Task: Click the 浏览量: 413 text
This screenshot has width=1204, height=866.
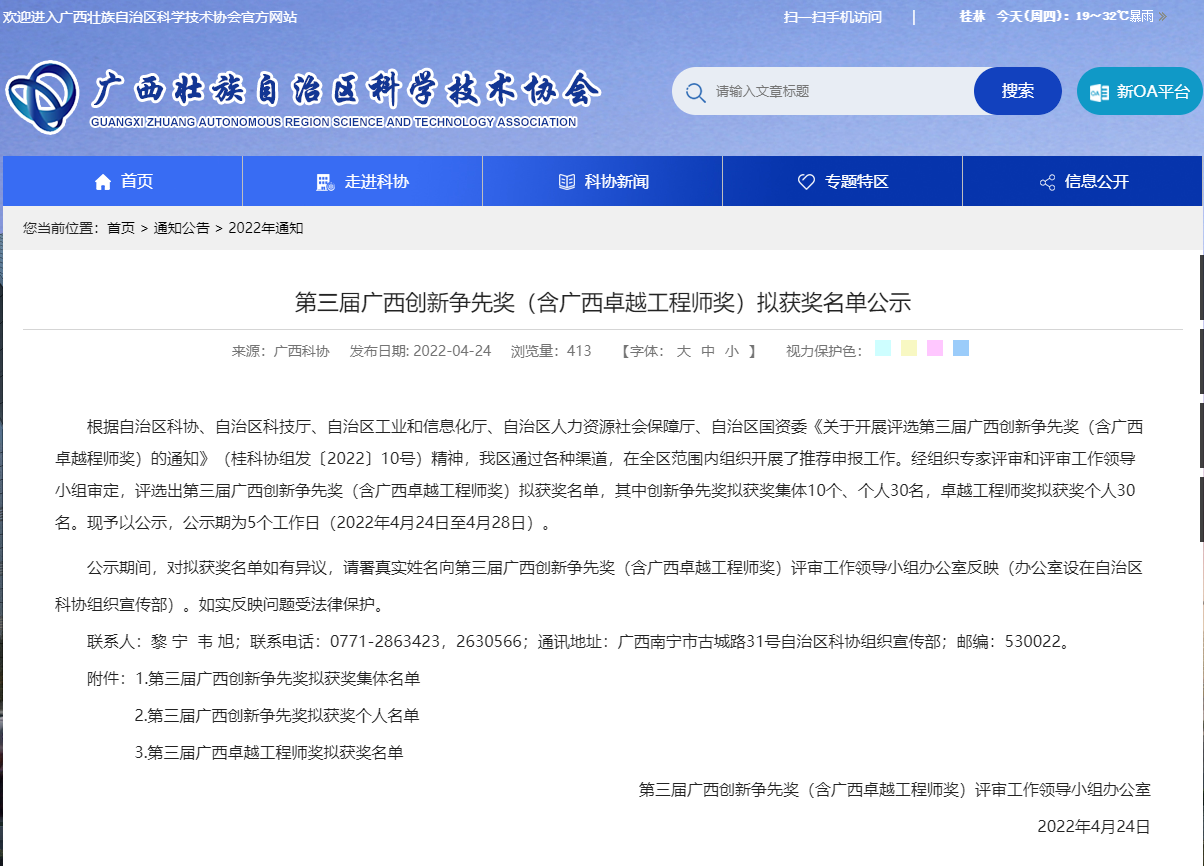Action: coord(551,351)
